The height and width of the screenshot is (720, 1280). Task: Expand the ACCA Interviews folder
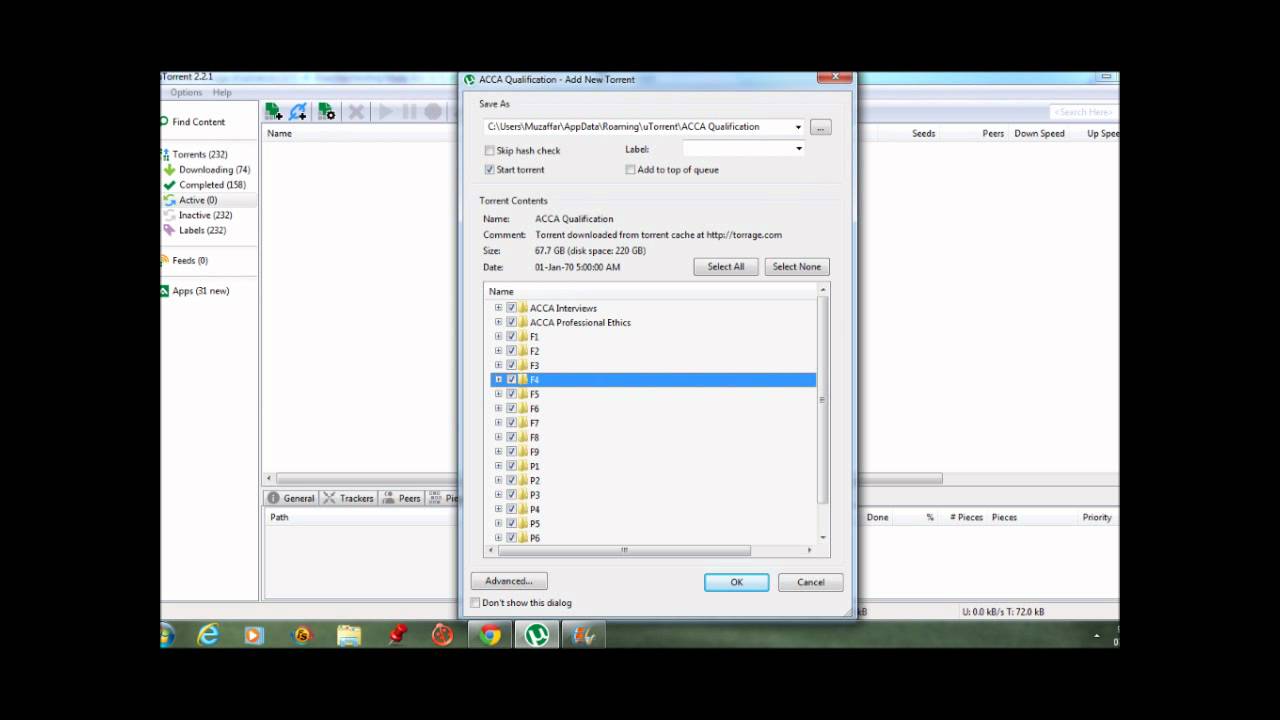click(x=498, y=308)
